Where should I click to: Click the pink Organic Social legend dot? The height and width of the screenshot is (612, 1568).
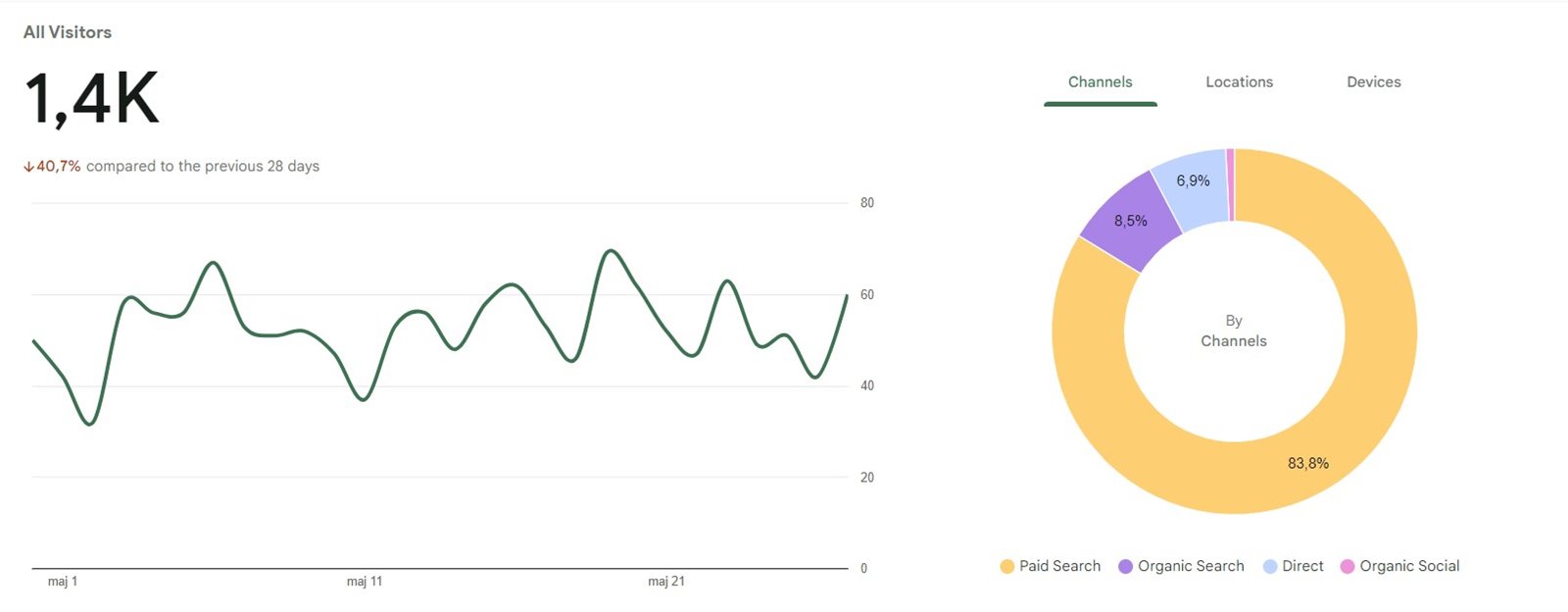[1347, 567]
